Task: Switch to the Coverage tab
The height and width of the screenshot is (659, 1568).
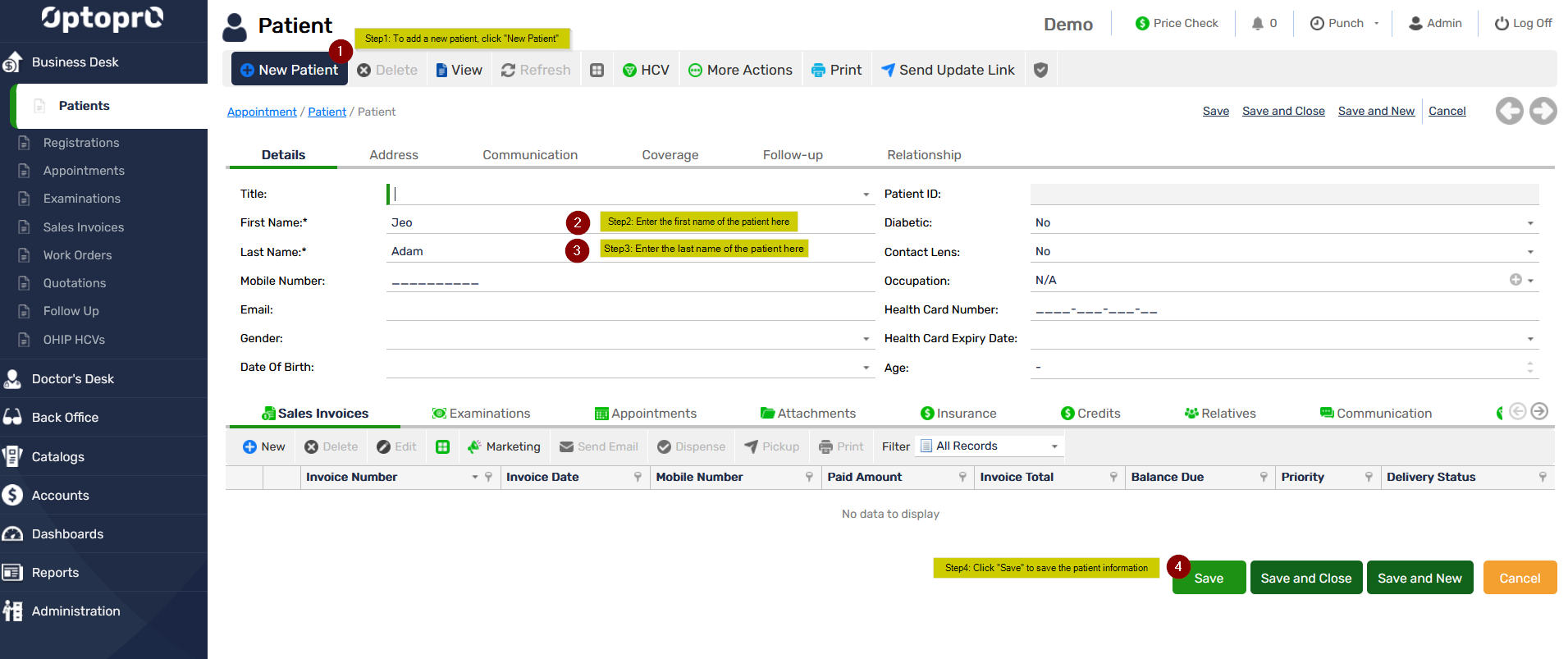Action: coord(670,155)
